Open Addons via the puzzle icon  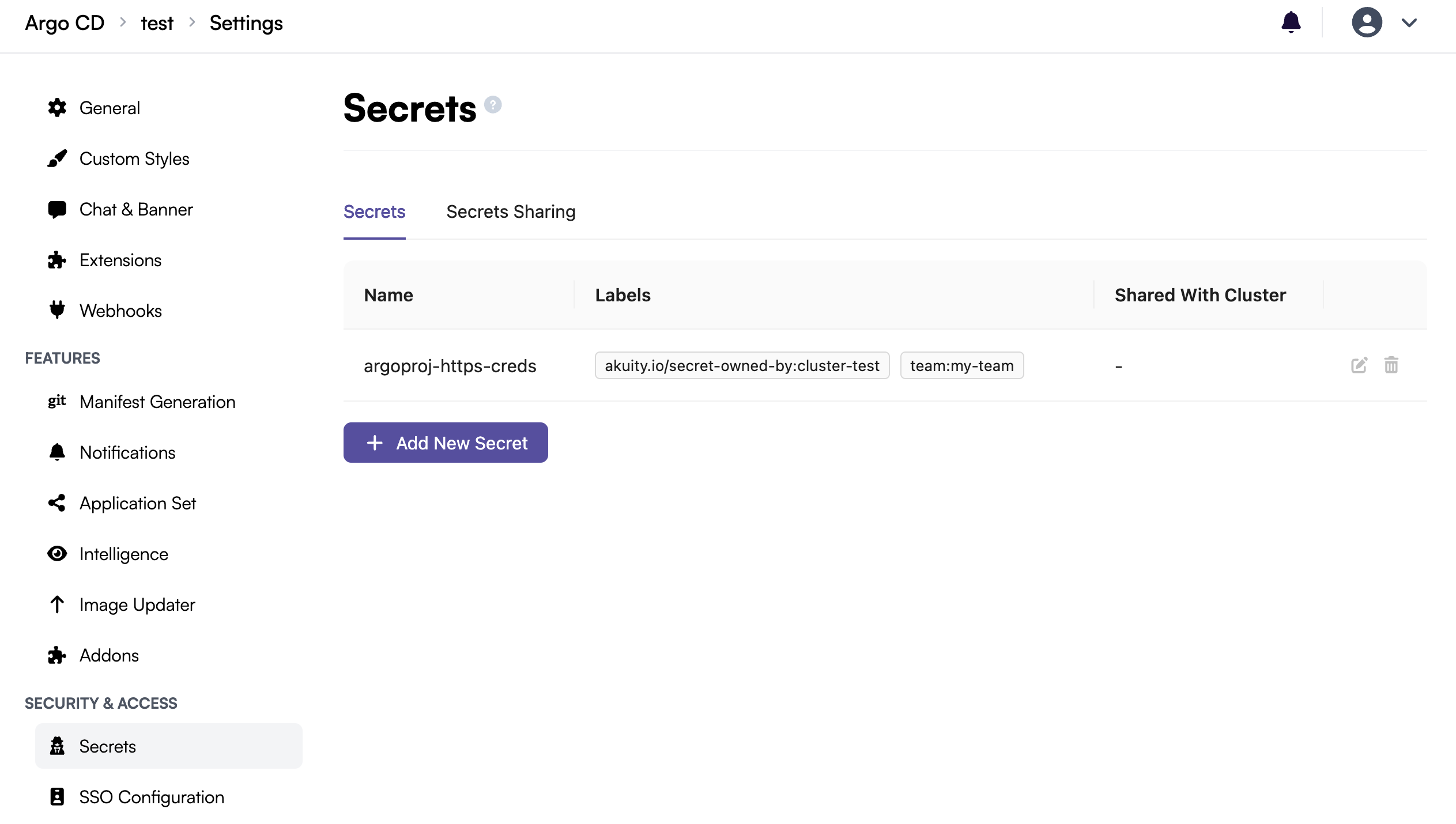(x=57, y=655)
